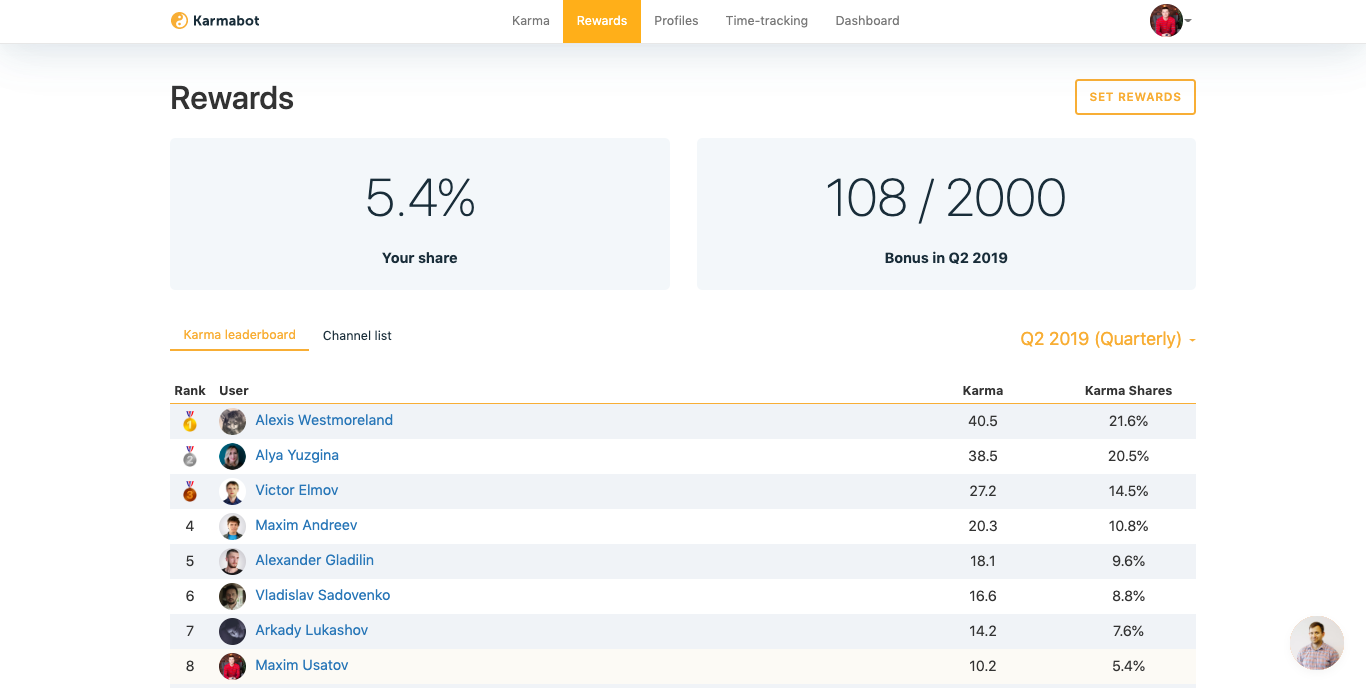Click the rank number 4
The height and width of the screenshot is (688, 1366).
click(x=190, y=526)
